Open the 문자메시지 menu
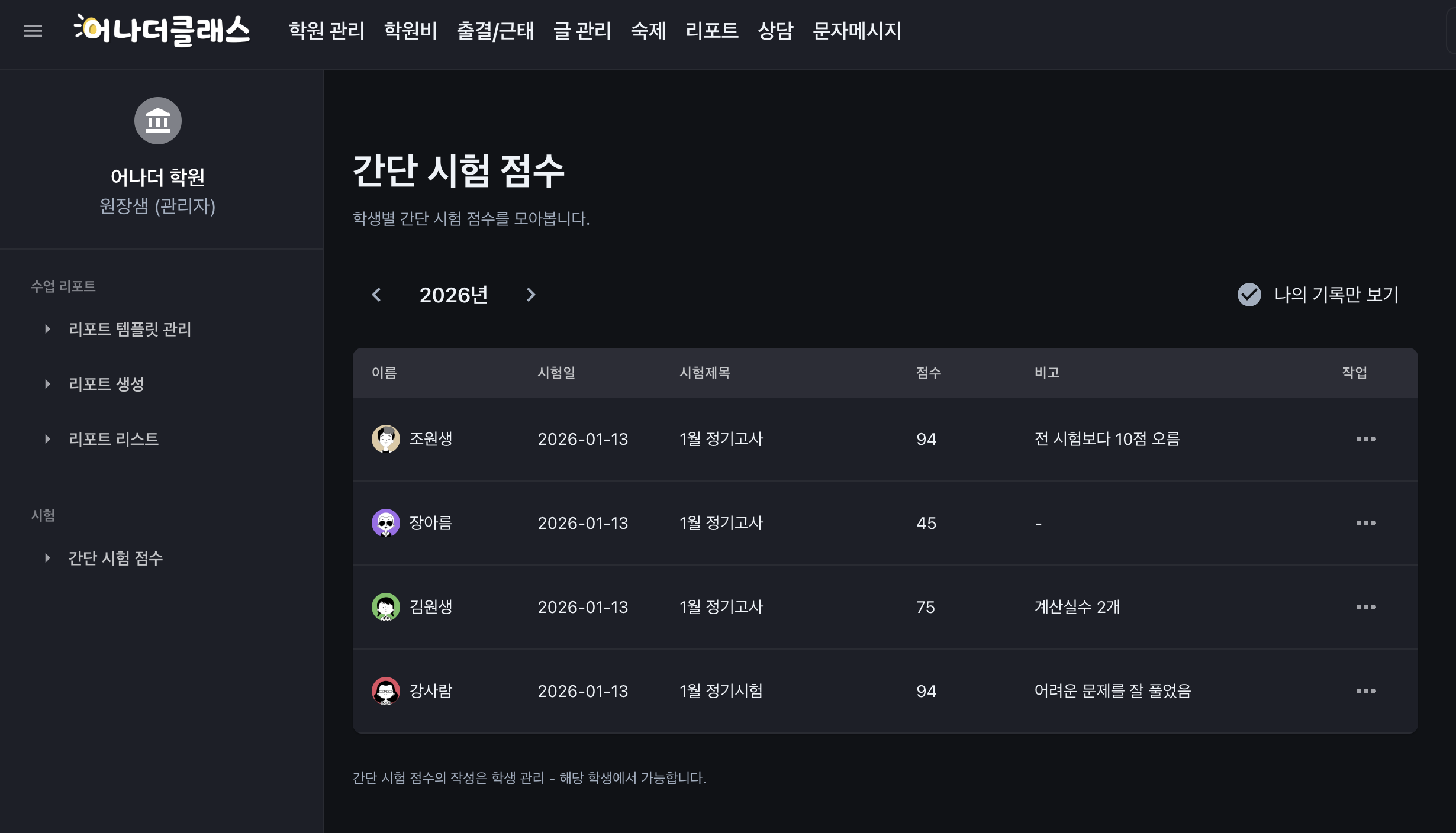1456x833 pixels. pyautogui.click(x=856, y=31)
